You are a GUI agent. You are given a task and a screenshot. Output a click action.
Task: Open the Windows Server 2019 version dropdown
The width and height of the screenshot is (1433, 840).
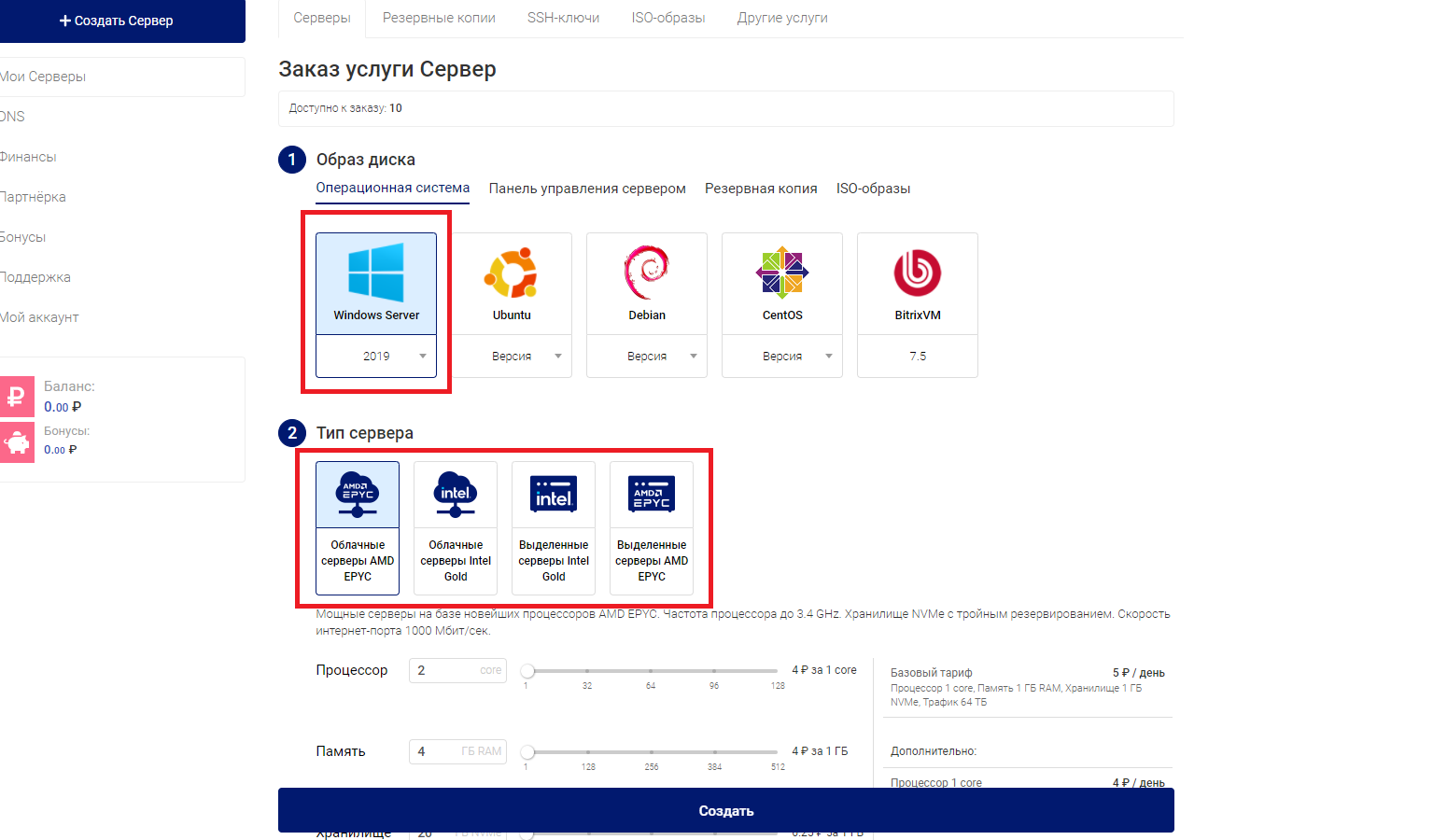376,357
